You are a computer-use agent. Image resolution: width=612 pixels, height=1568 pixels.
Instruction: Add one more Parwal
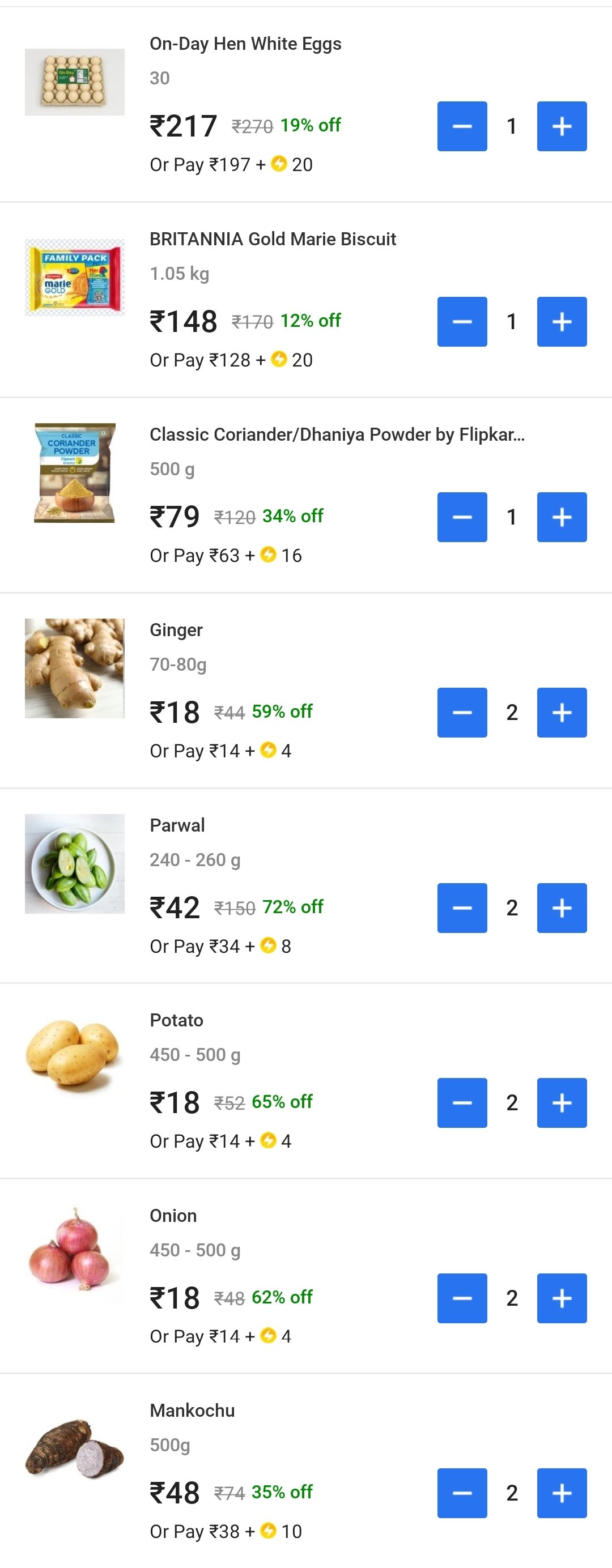tap(562, 907)
